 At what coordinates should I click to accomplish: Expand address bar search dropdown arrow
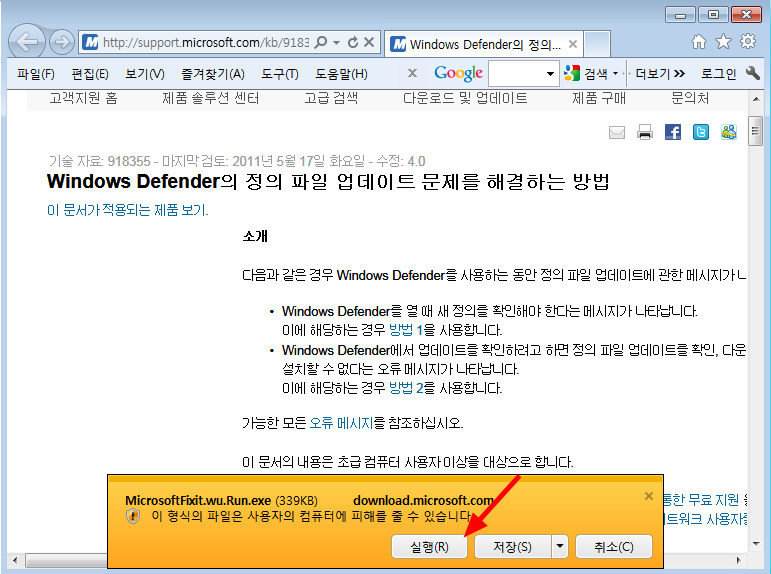336,43
